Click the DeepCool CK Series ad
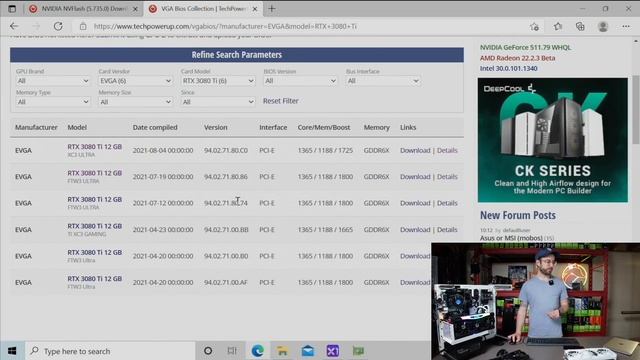The height and width of the screenshot is (360, 640). [553, 140]
